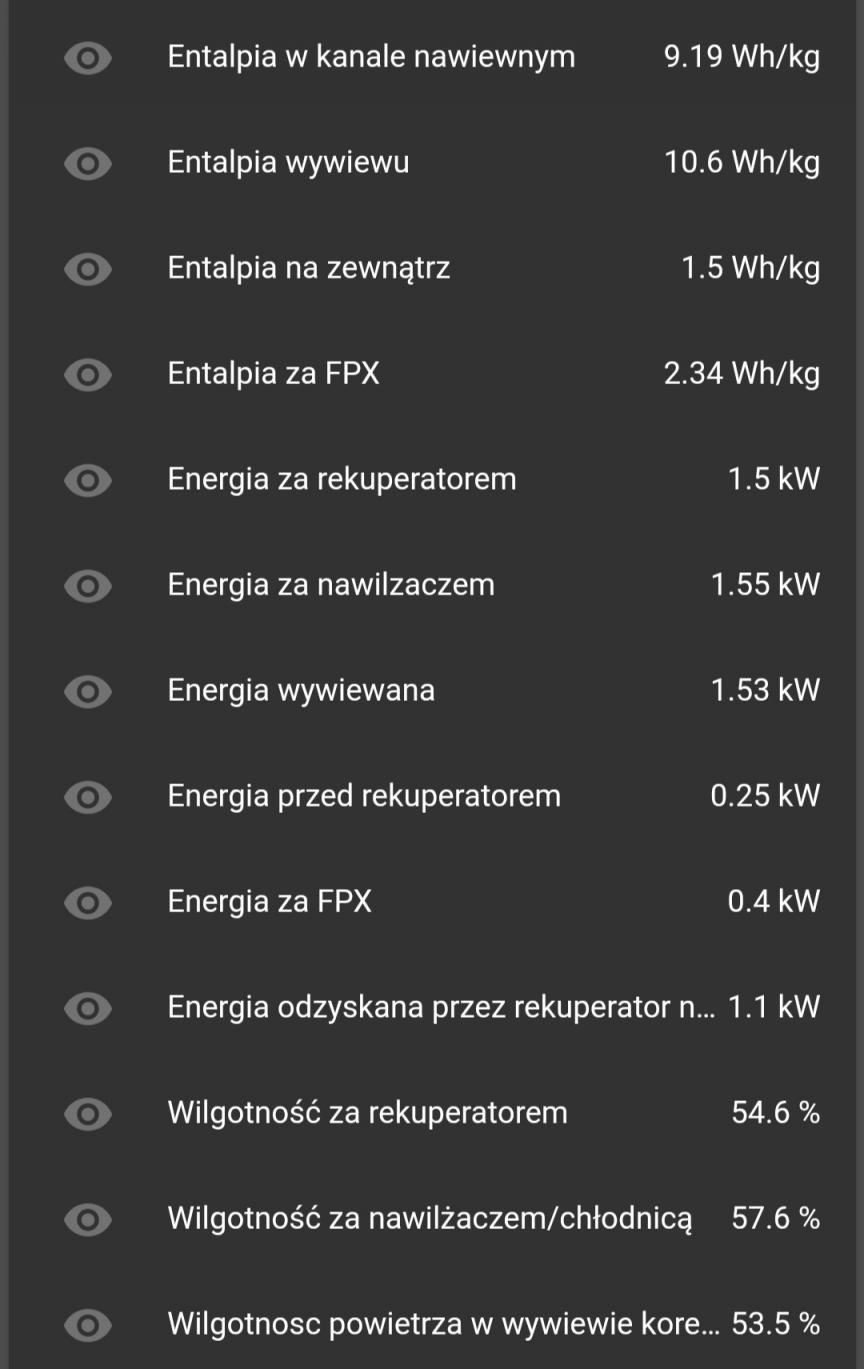Click eye icon for Energia za rekuperatorem
Image resolution: width=864 pixels, height=1369 pixels.
88,480
